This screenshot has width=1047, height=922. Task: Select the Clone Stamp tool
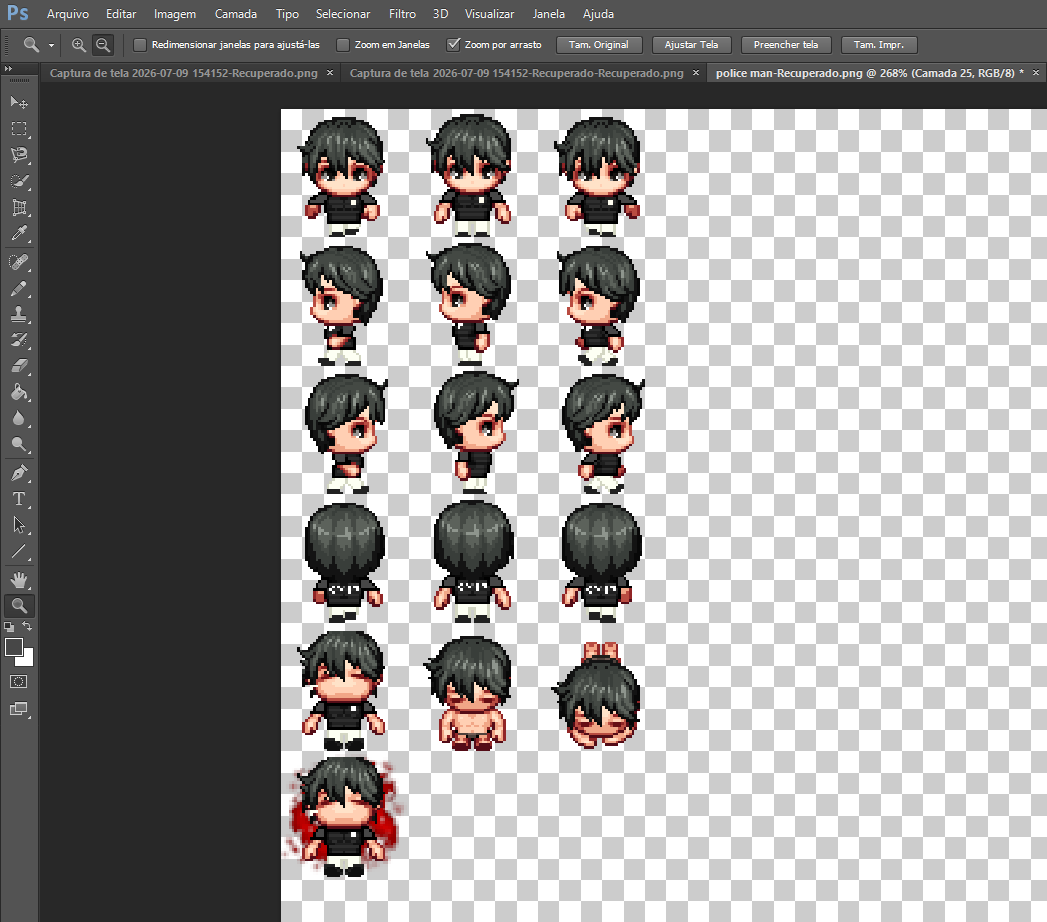(x=19, y=314)
